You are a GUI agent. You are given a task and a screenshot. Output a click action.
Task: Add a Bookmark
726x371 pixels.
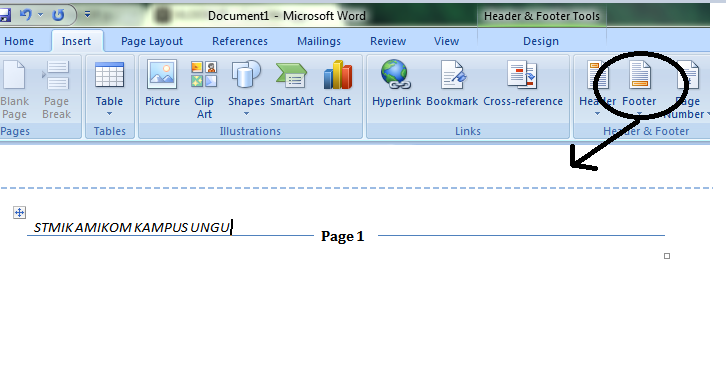tap(452, 84)
